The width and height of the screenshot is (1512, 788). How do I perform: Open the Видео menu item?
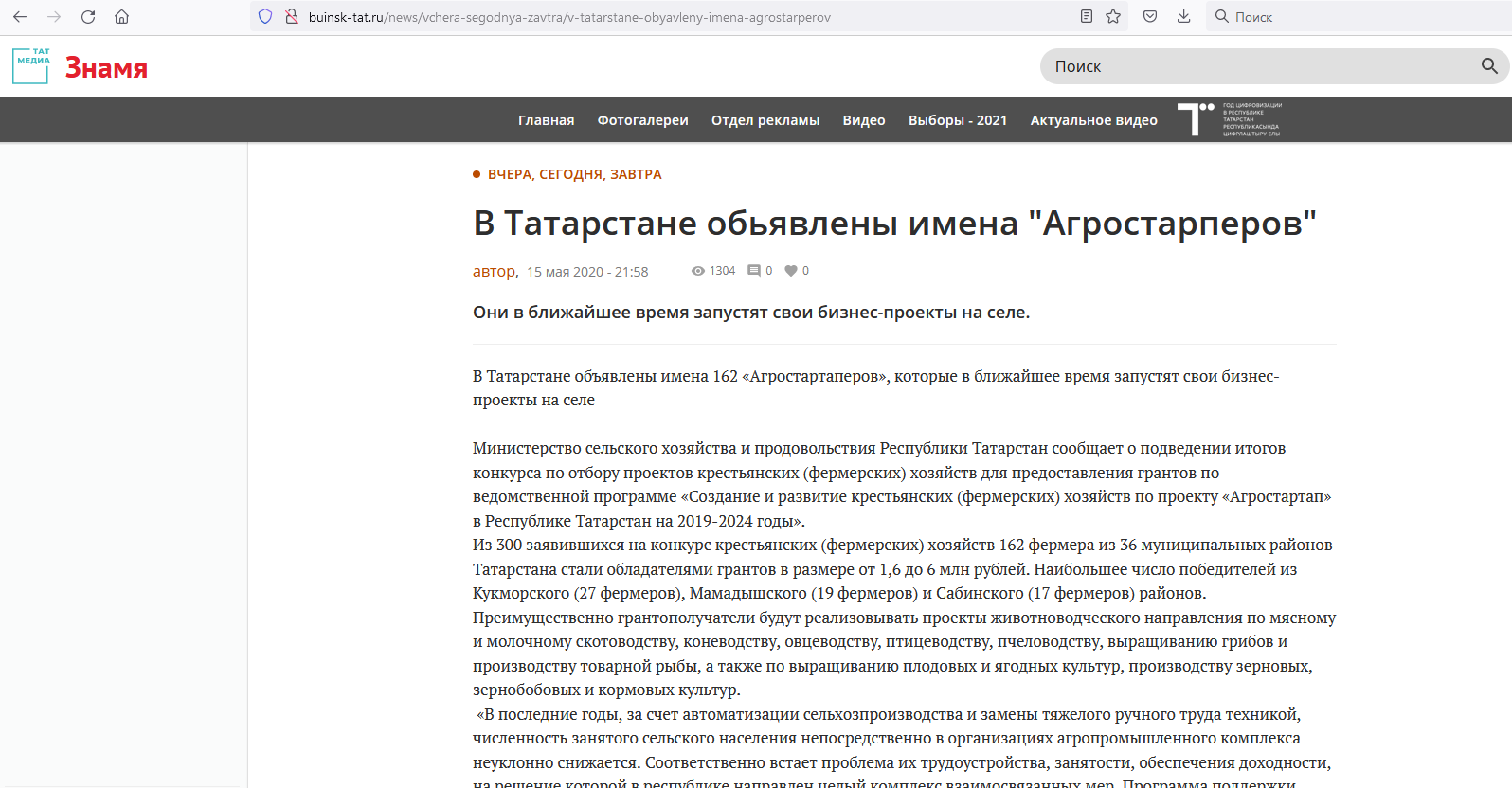[864, 120]
